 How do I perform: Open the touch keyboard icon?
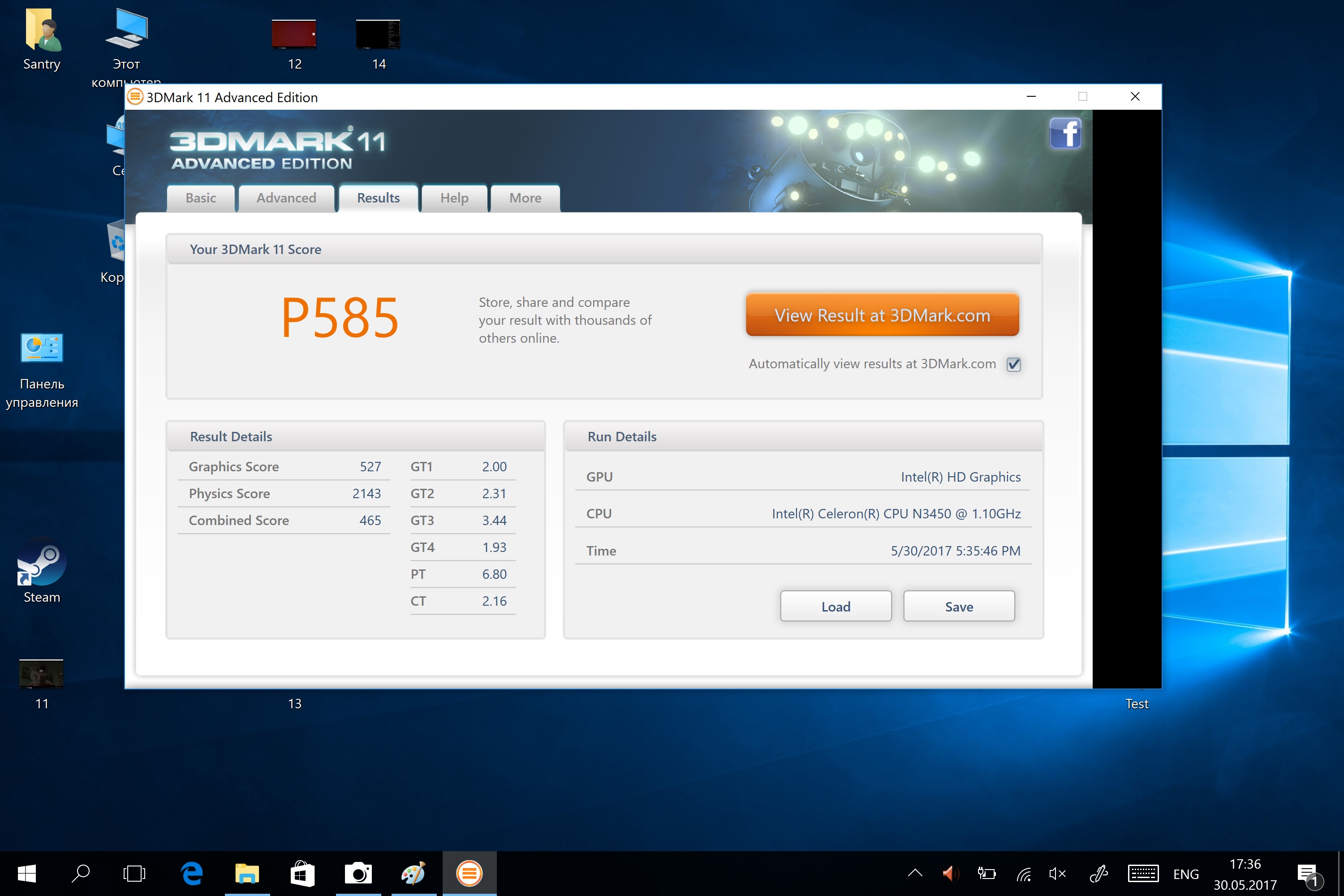[1143, 873]
